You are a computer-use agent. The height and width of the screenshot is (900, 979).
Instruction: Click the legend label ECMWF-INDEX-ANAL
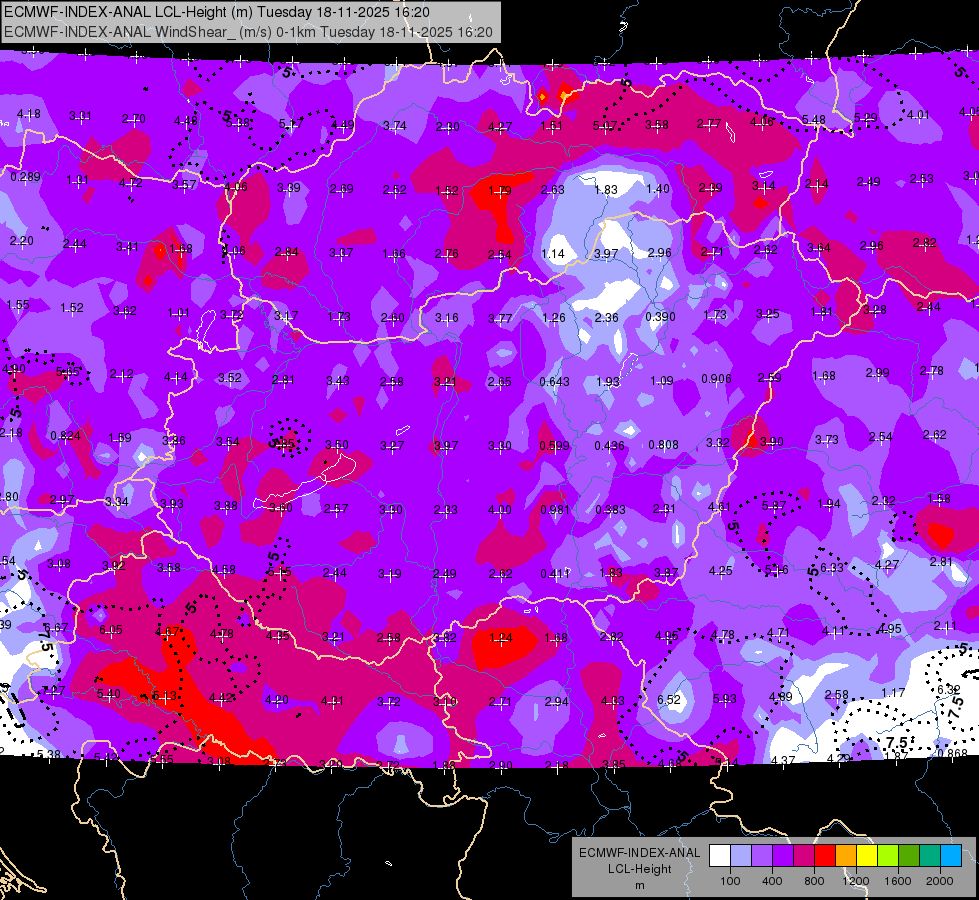(x=639, y=853)
